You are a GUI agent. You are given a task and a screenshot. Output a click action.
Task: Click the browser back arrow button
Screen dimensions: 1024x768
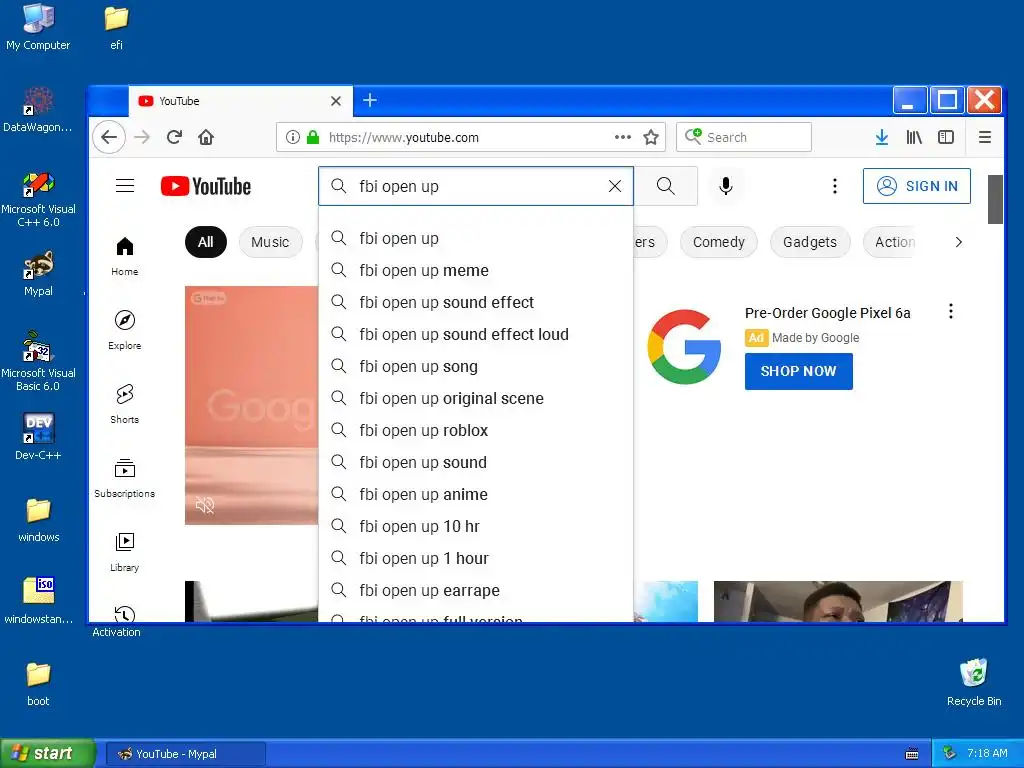[108, 137]
